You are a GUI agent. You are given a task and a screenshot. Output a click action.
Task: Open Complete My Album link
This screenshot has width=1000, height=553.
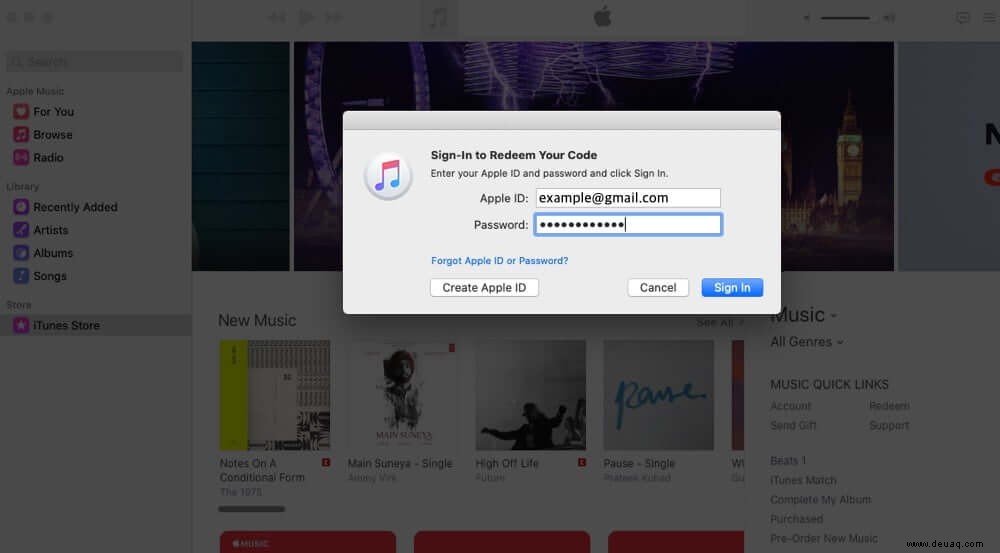click(x=821, y=500)
